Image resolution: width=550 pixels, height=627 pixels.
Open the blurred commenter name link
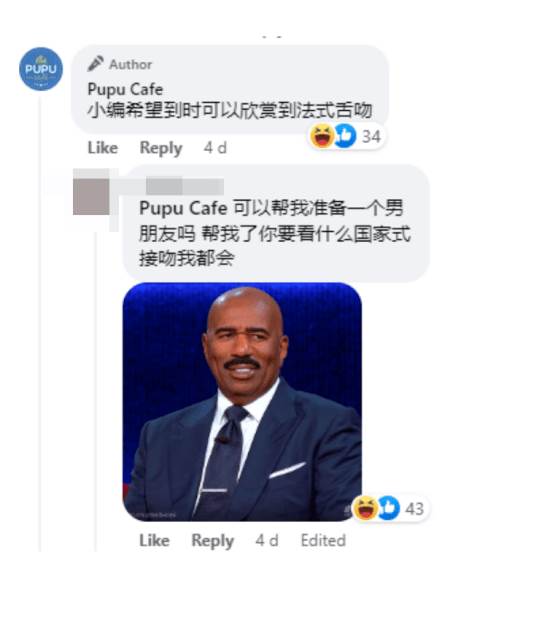(184, 186)
